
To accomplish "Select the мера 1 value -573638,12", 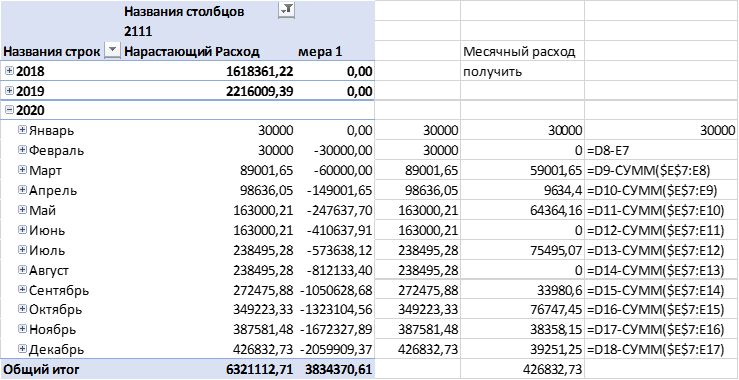I will (x=339, y=251).
